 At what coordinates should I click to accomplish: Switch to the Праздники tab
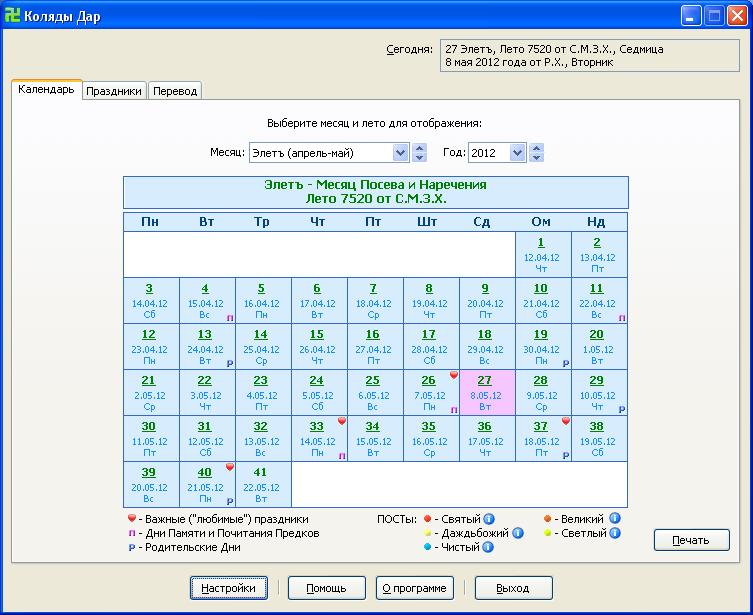(x=114, y=91)
